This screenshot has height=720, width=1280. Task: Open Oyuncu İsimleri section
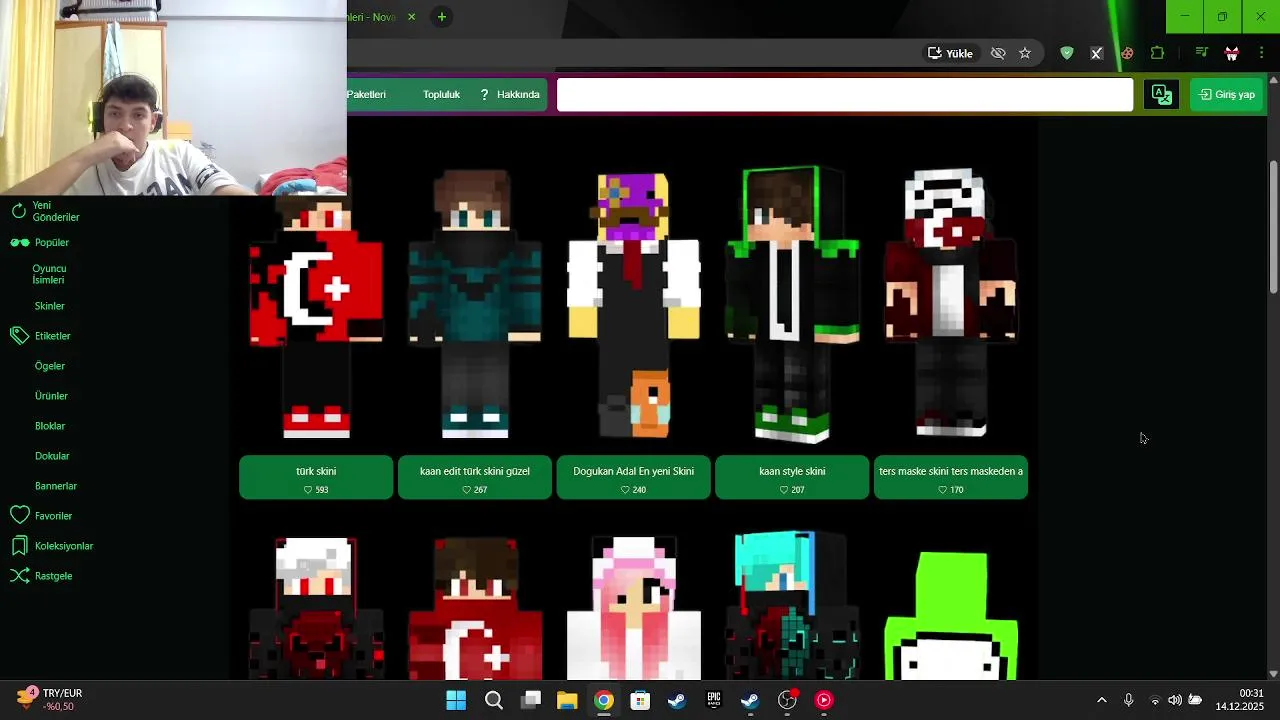point(49,274)
